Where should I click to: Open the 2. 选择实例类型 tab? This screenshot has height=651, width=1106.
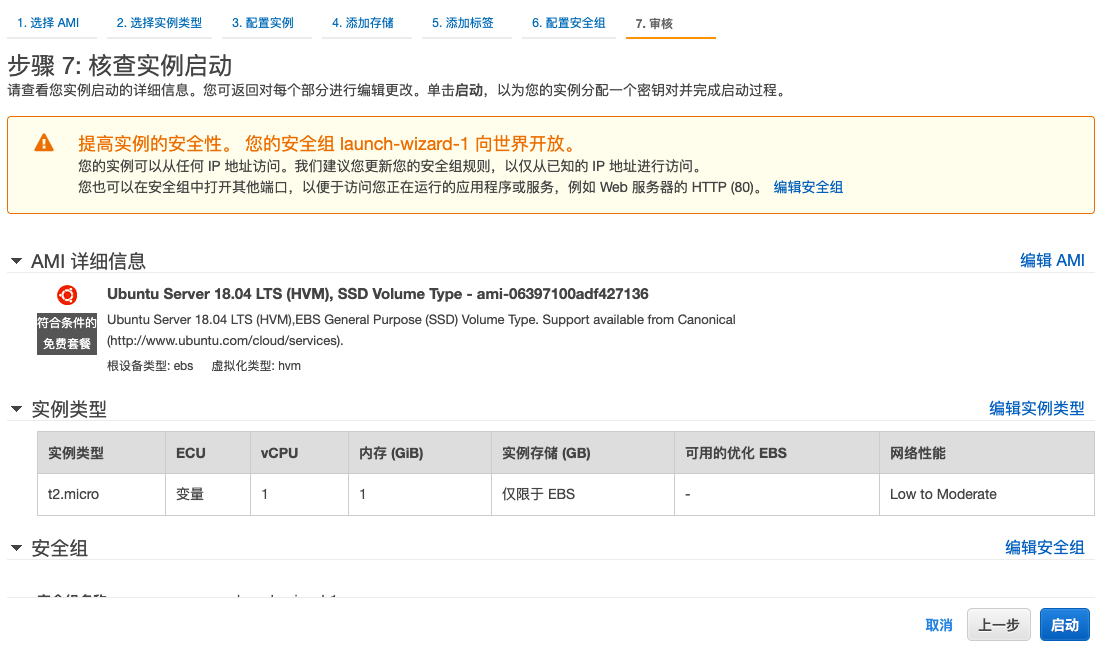tap(159, 23)
